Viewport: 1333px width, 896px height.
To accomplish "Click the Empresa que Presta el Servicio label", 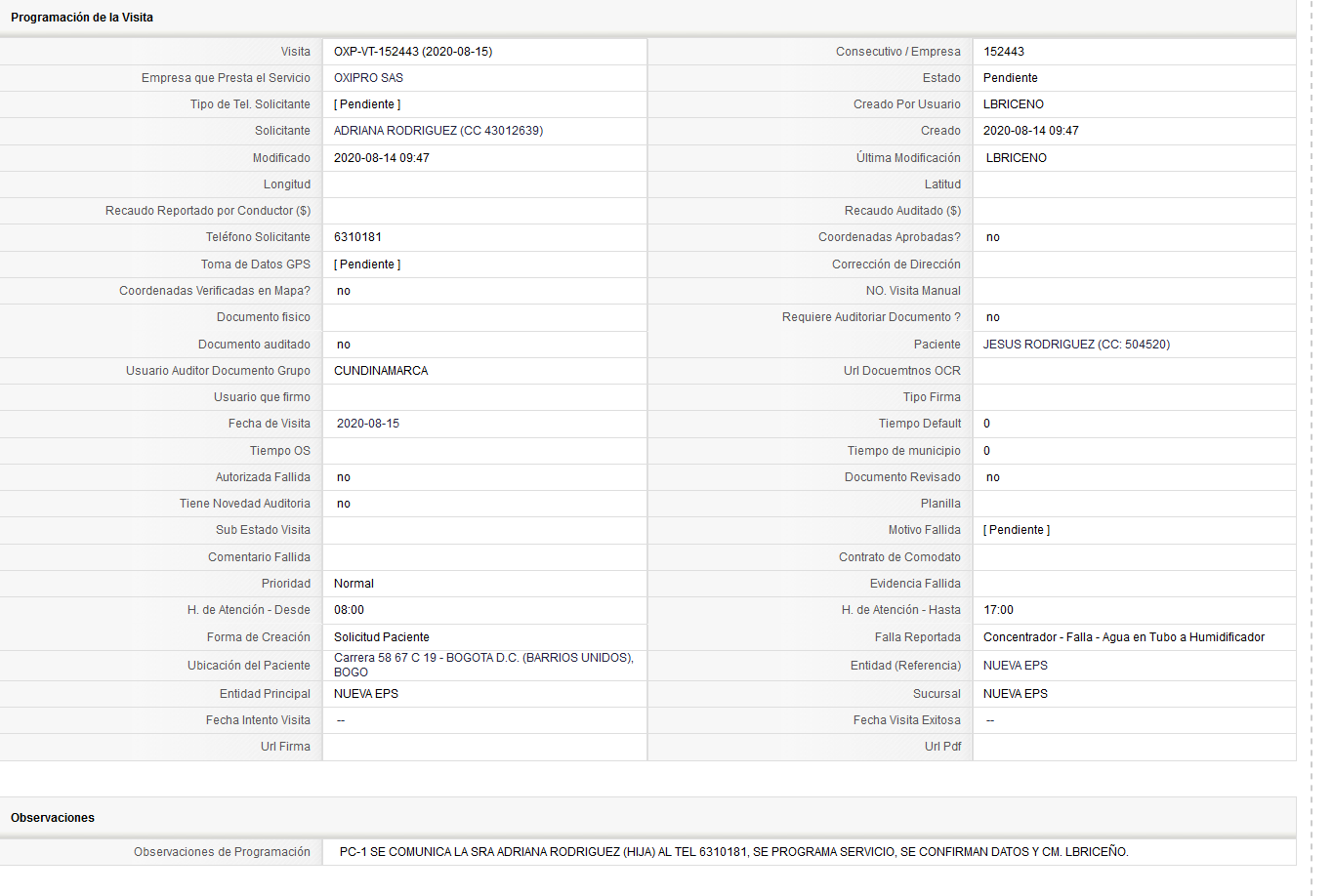I will click(226, 78).
